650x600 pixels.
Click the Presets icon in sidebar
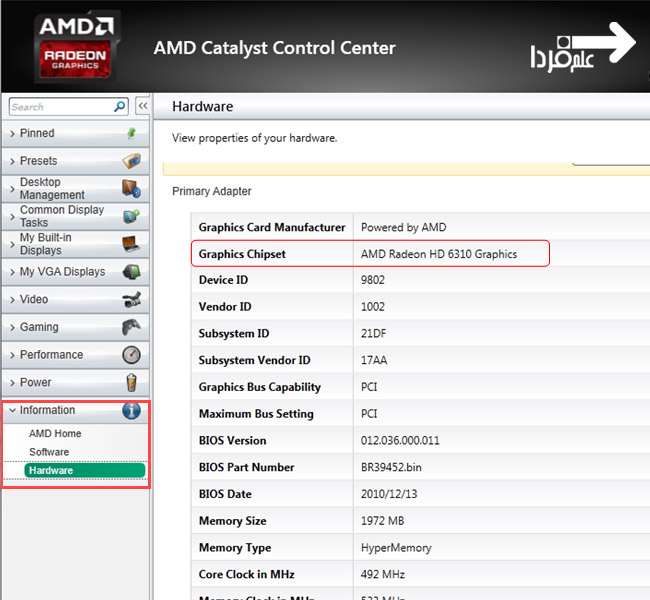tap(131, 161)
